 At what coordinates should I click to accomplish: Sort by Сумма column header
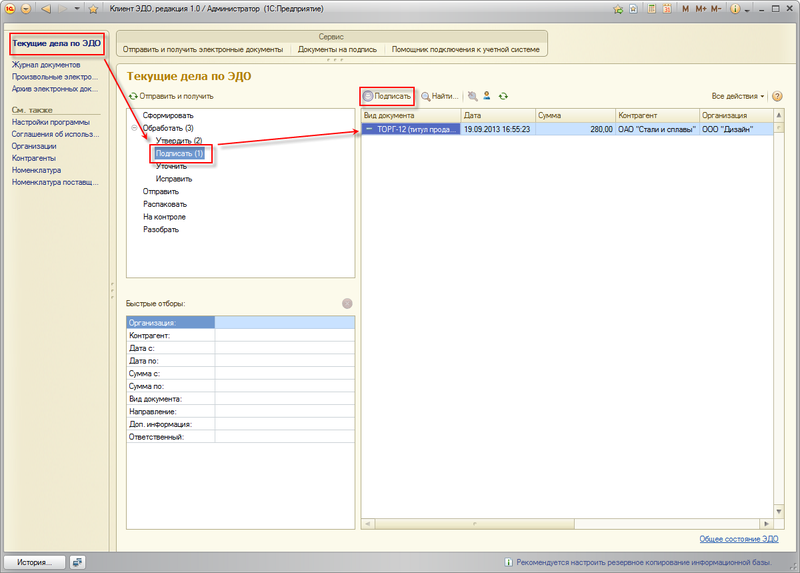[575, 115]
